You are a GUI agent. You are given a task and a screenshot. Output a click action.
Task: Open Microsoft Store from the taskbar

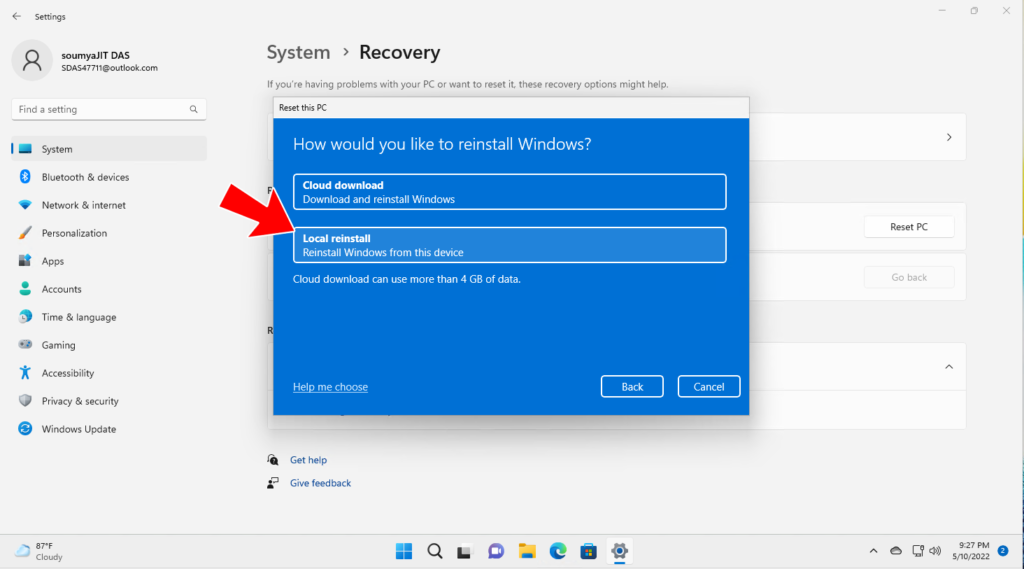click(588, 551)
